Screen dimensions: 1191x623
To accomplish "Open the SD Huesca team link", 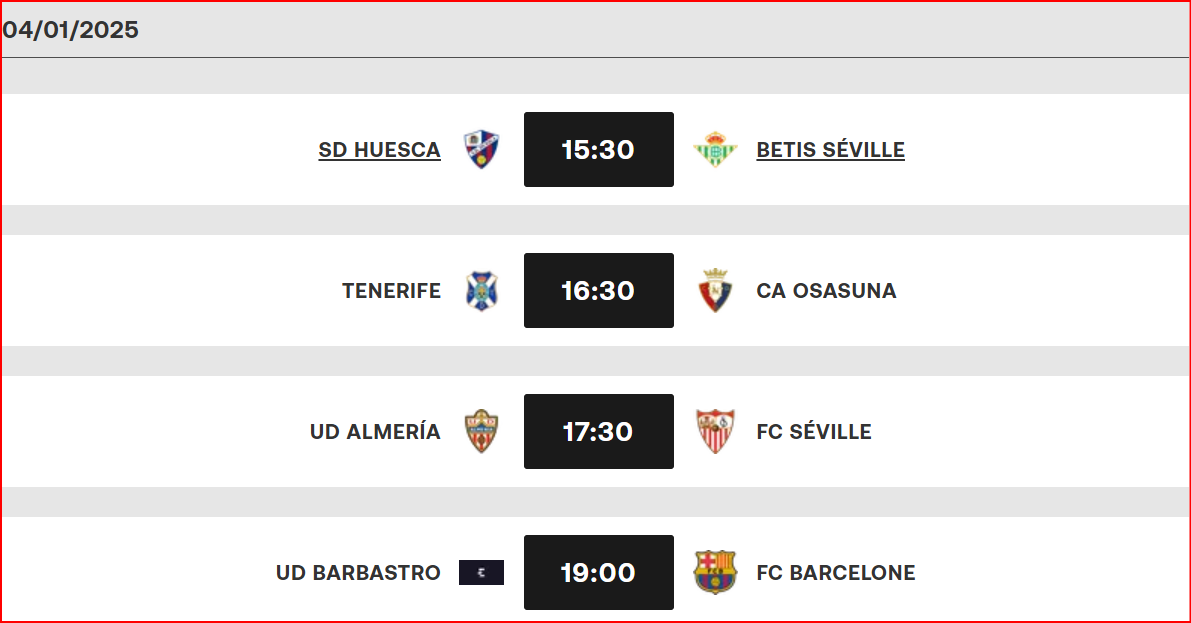I will 379,149.
